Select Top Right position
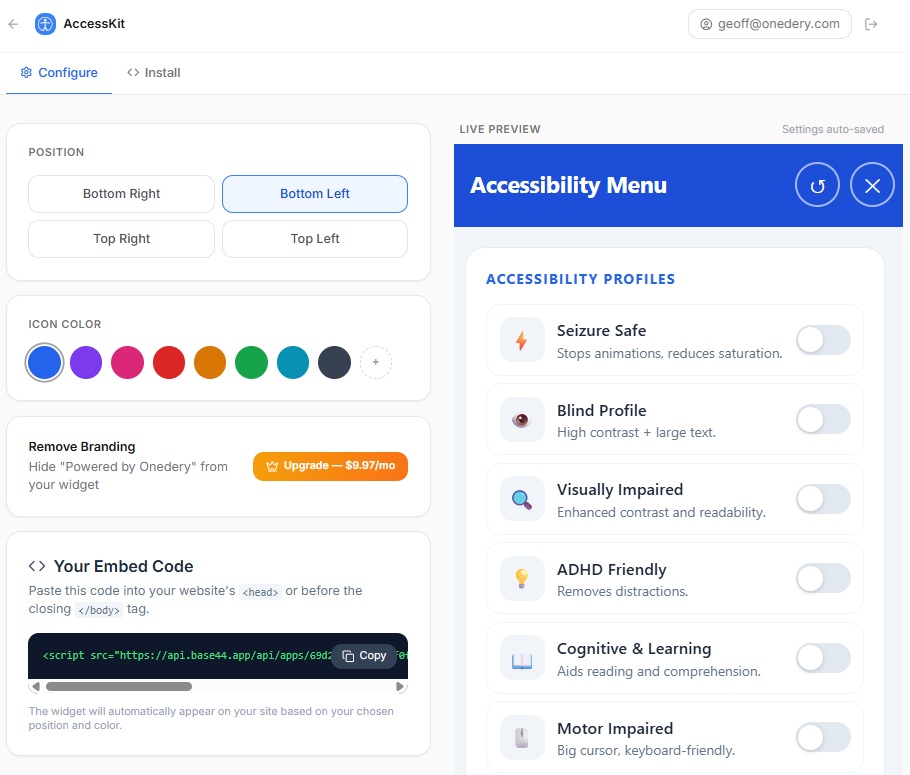Screen dimensions: 910x775 (121, 239)
